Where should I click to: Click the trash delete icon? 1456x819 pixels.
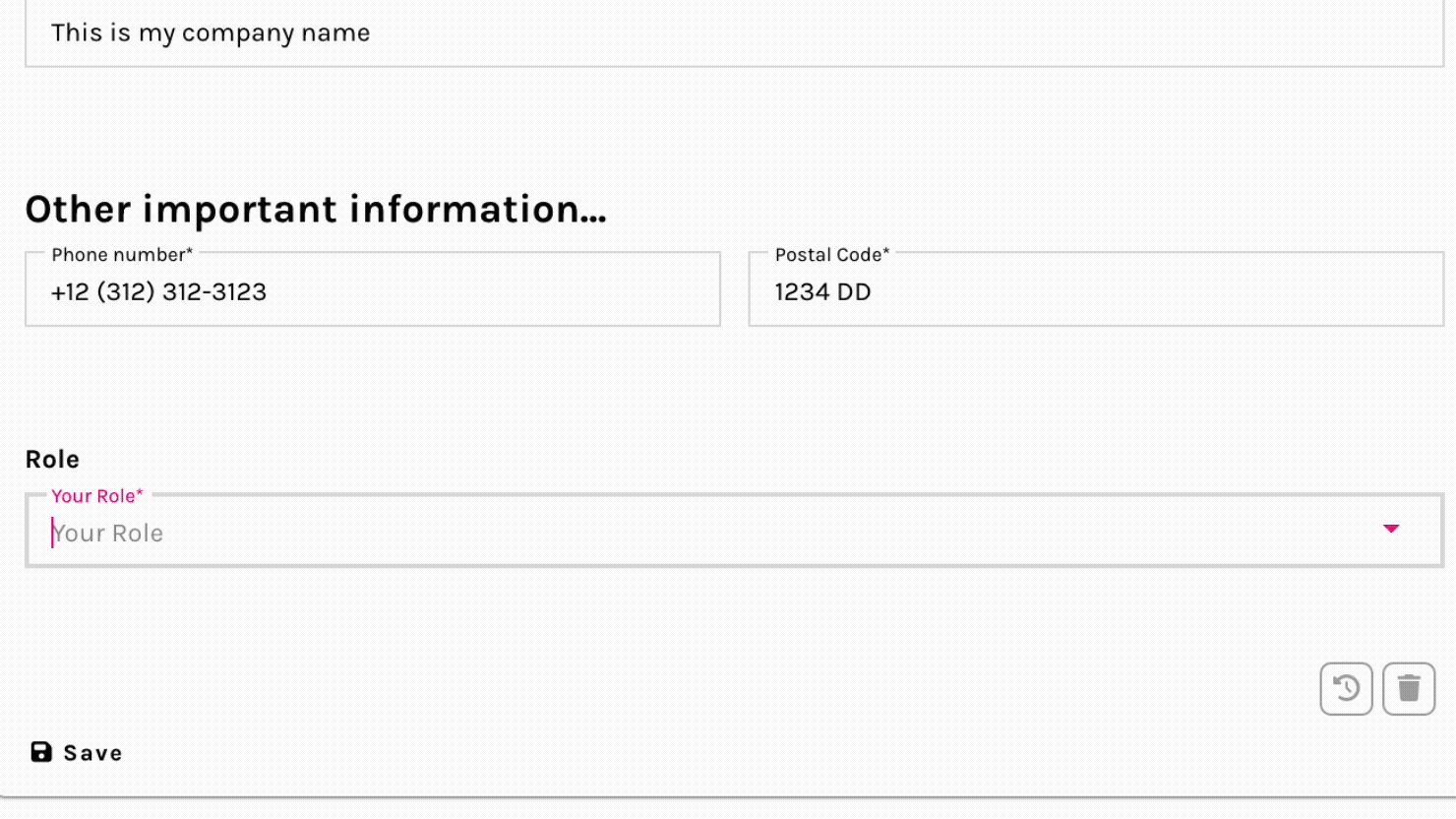(1409, 688)
